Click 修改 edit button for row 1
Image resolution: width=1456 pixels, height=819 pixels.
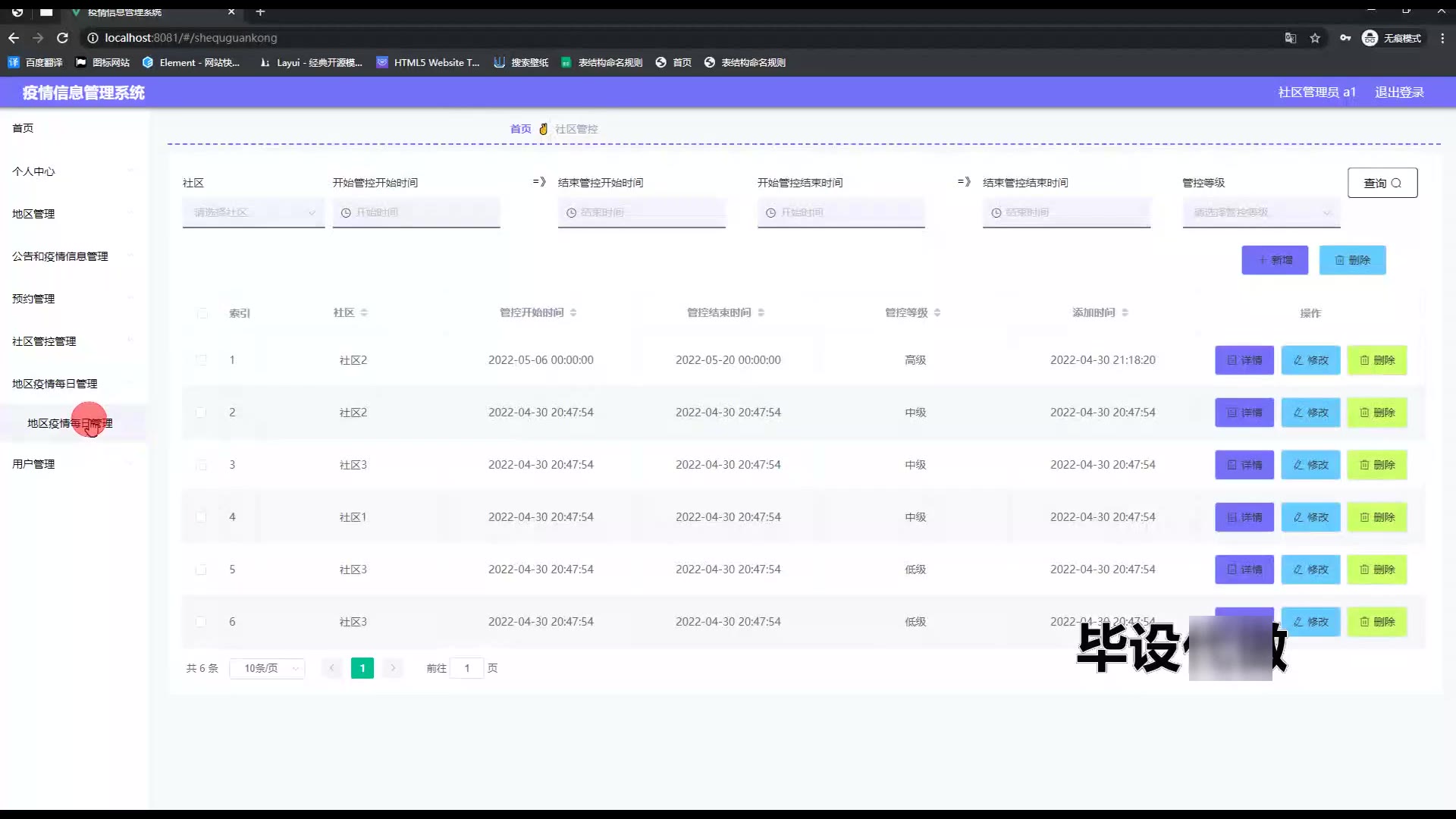(x=1310, y=360)
